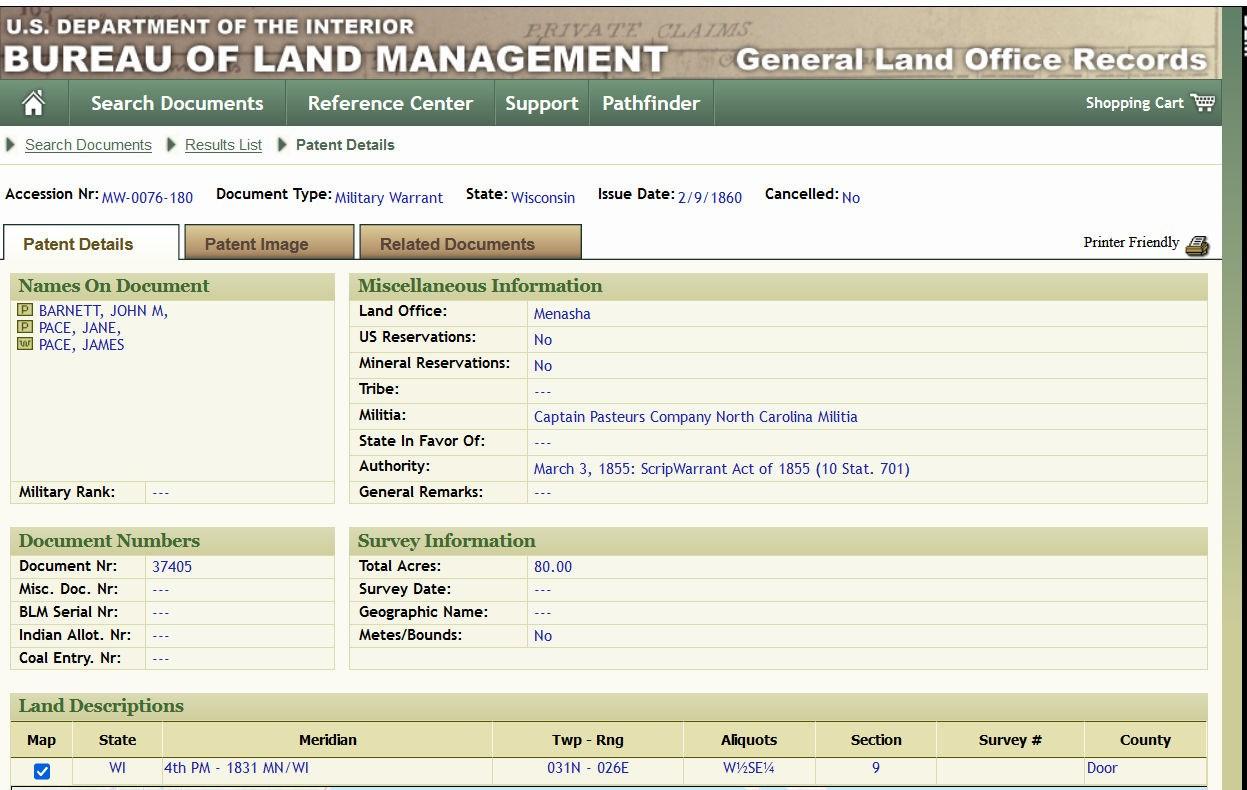Go to the Home icon
Image resolution: width=1247 pixels, height=790 pixels.
coord(34,103)
